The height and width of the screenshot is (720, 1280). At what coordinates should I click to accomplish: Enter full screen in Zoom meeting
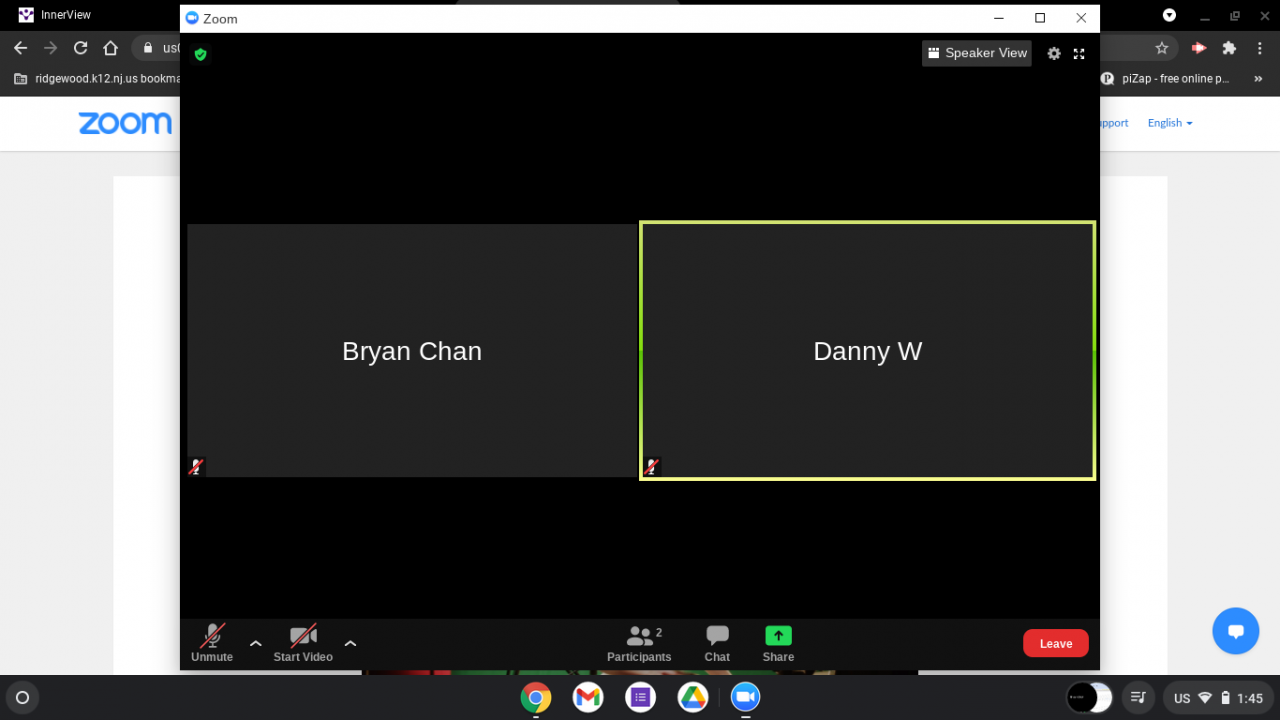pos(1079,54)
